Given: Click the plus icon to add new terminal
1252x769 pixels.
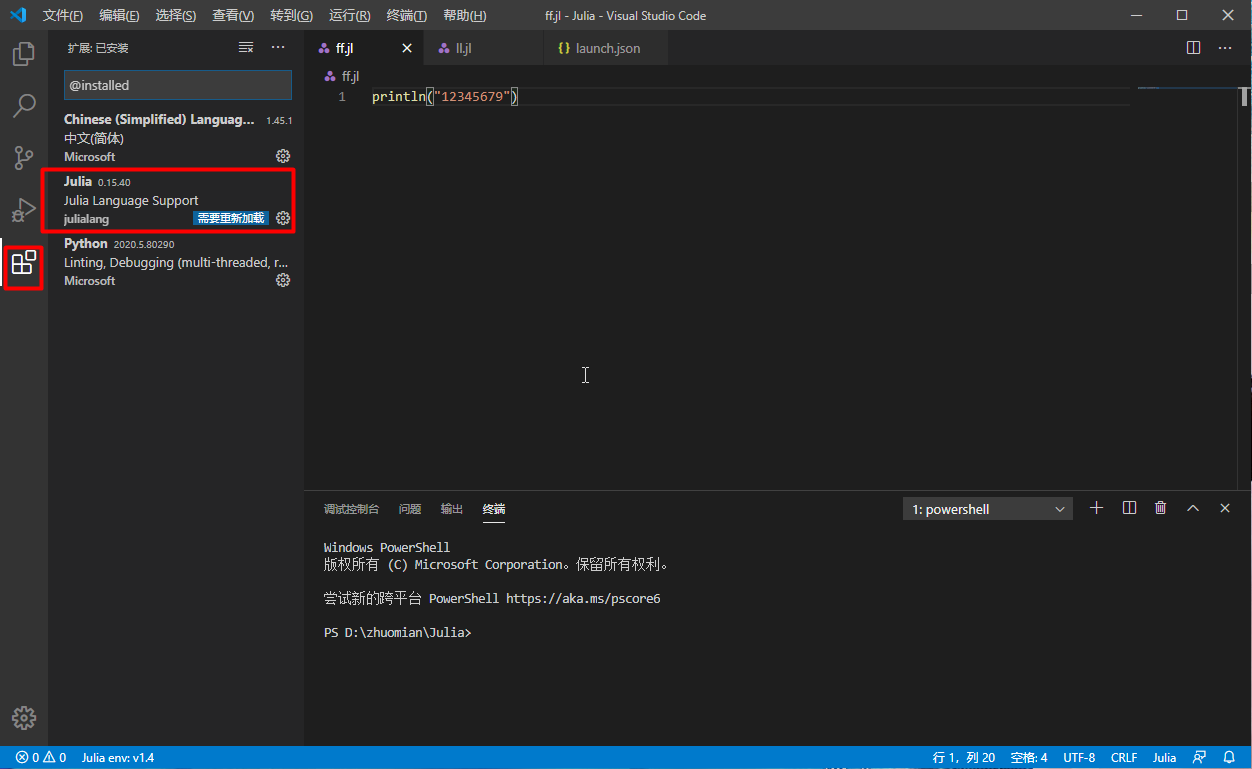Looking at the screenshot, I should [x=1096, y=508].
